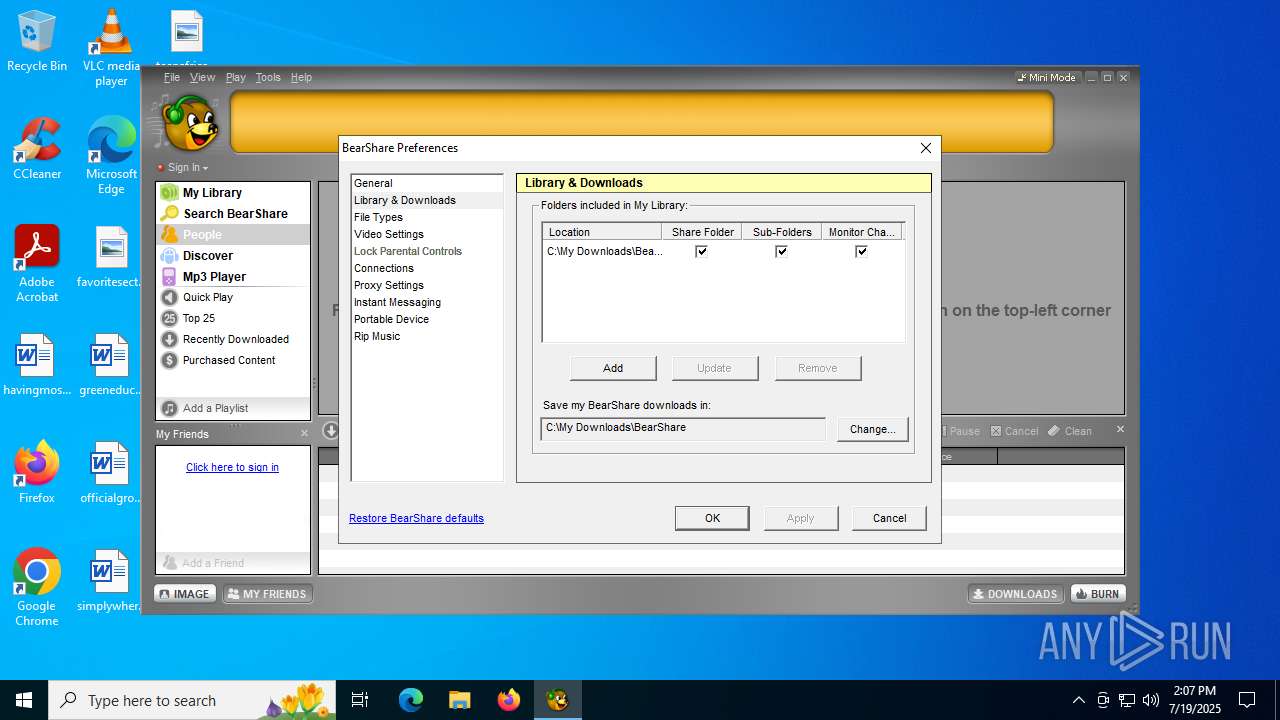The width and height of the screenshot is (1280, 720).
Task: Open the Task View taskbar icon
Action: pyautogui.click(x=360, y=700)
